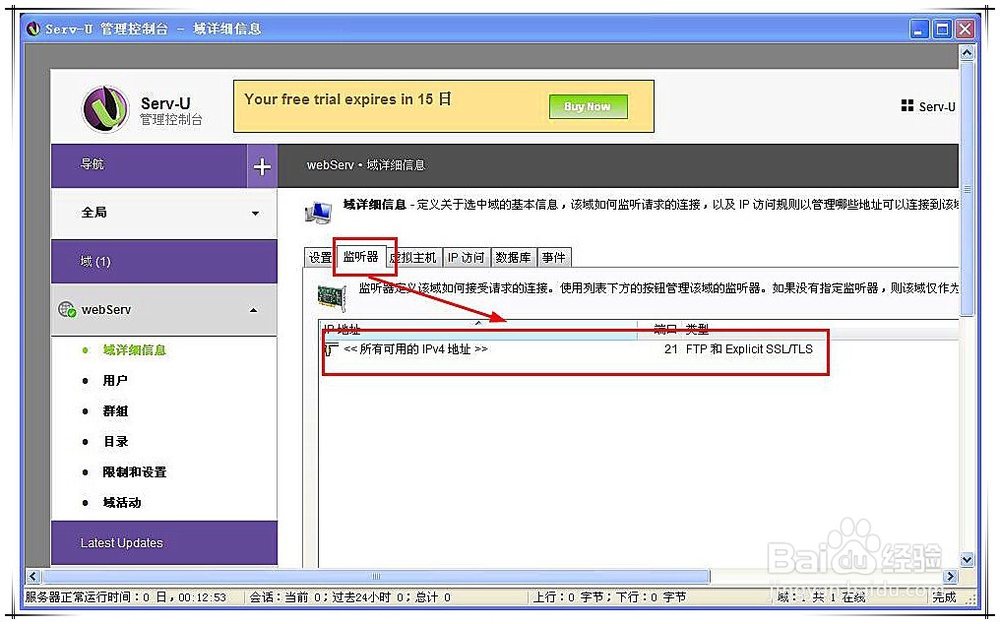Sort by the IP 地址 column header
This screenshot has width=1000, height=624.
478,329
